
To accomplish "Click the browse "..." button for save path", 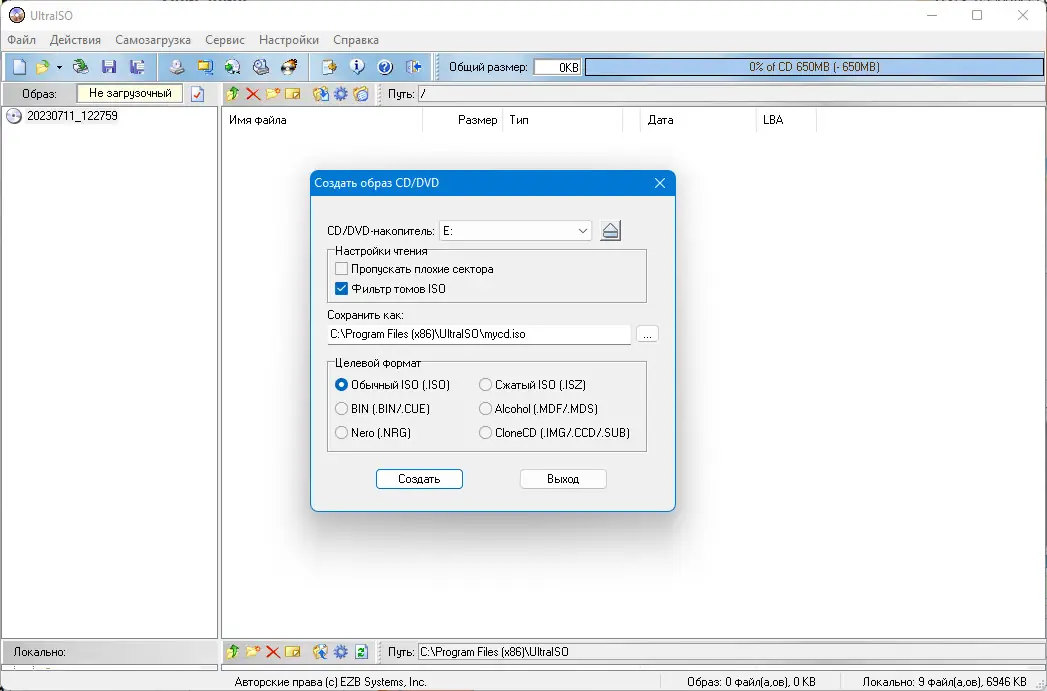I will point(647,334).
